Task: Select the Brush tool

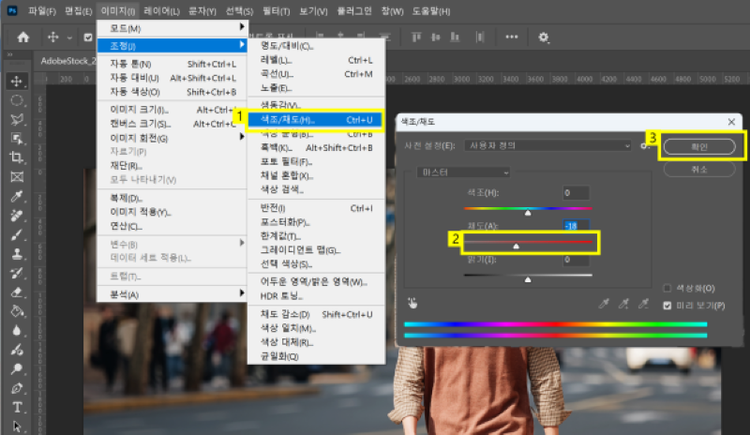Action: (17, 234)
